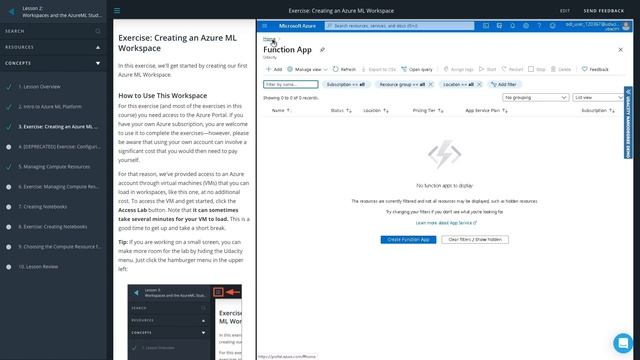
Task: Sort by Location column
Action: click(x=376, y=111)
